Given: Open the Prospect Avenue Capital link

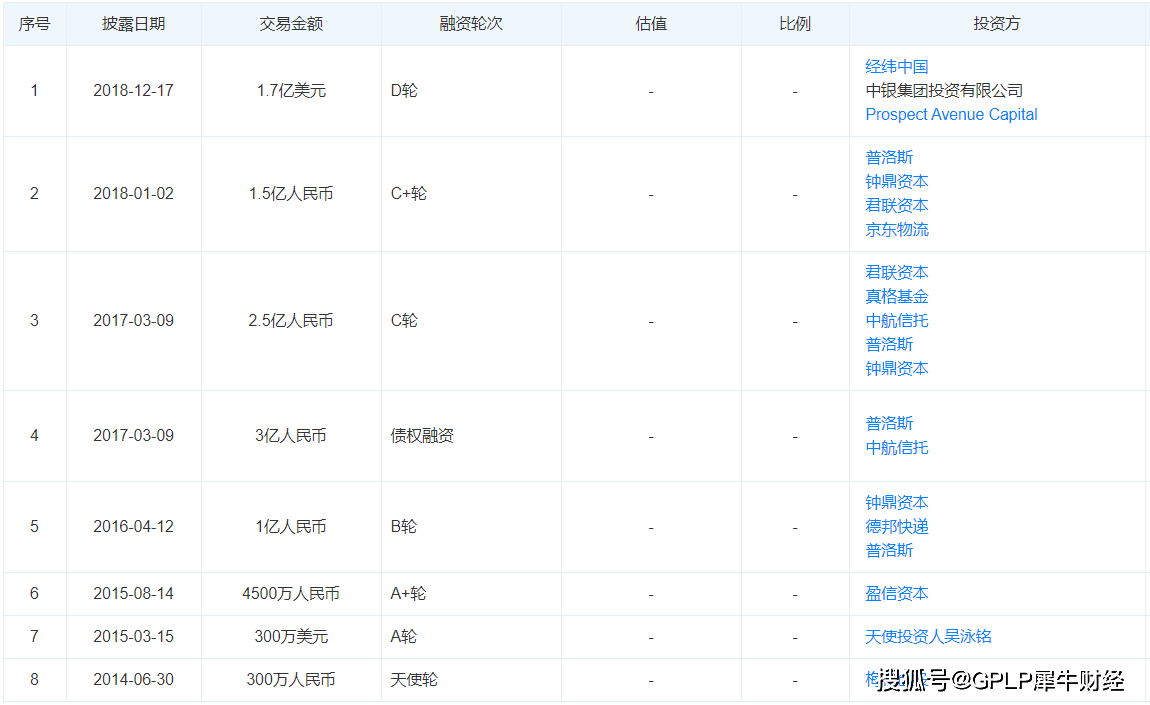Looking at the screenshot, I should pos(951,114).
